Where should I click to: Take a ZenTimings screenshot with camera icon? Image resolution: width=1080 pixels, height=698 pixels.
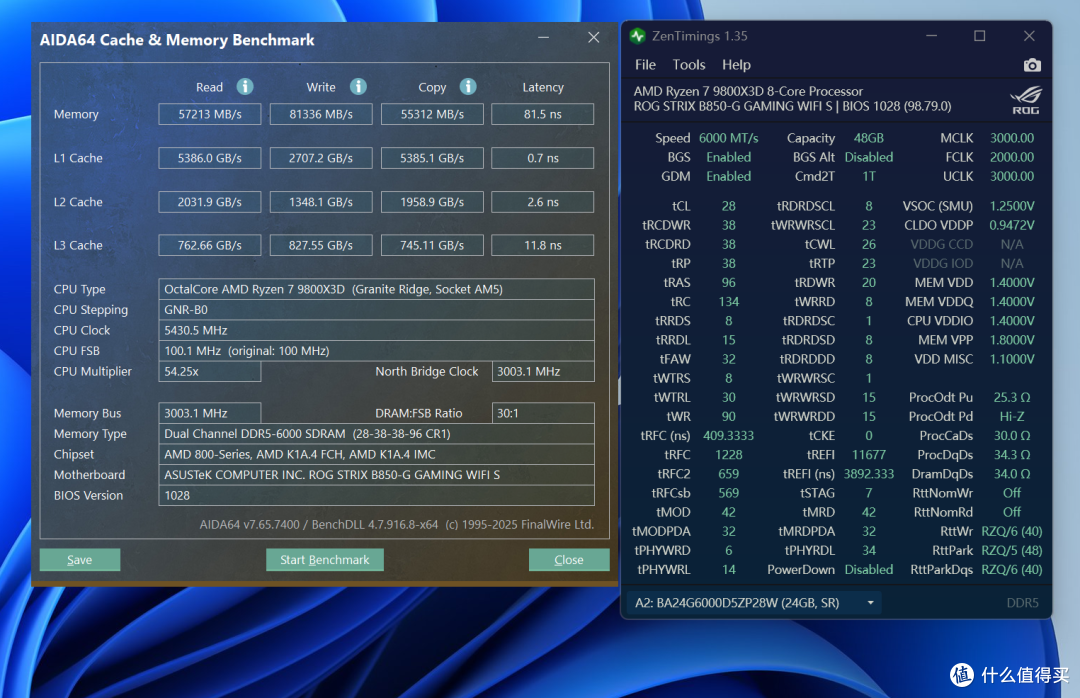pyautogui.click(x=1032, y=65)
